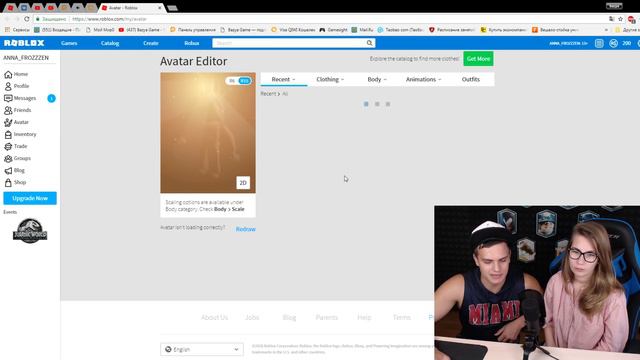Show more bookmarks via the overflow chevron
Image resolution: width=640 pixels, height=360 pixels.
pyautogui.click(x=606, y=30)
